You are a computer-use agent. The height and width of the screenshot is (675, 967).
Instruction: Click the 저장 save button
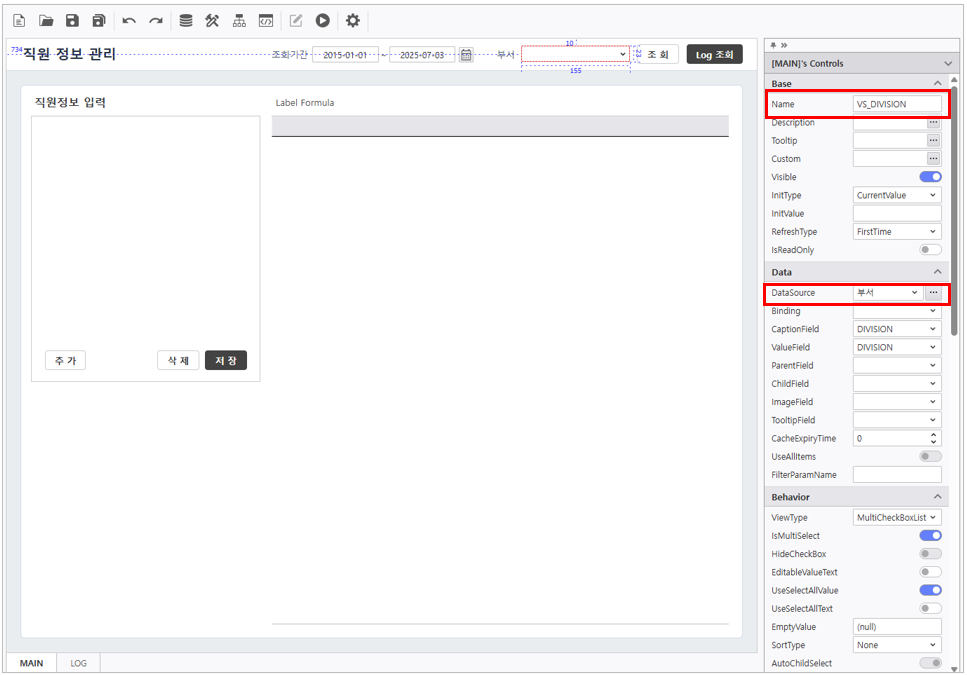(x=225, y=361)
